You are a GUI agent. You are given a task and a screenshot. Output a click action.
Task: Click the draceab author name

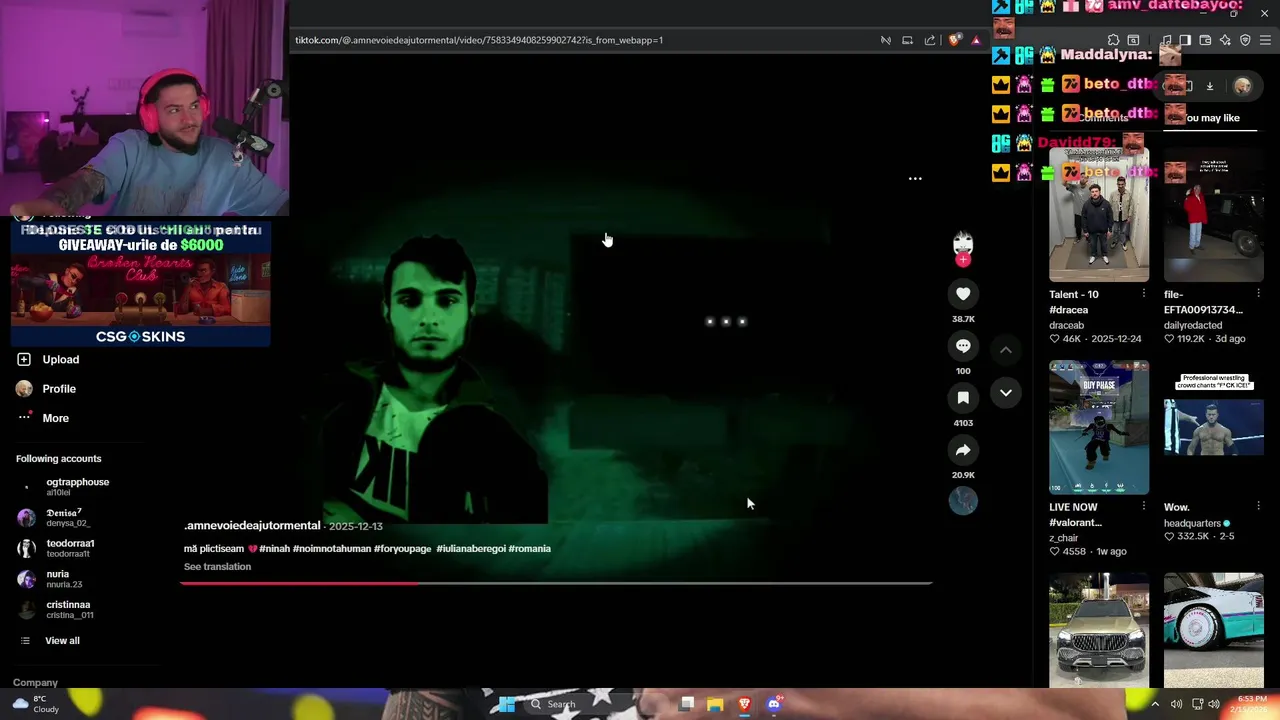click(x=1066, y=326)
